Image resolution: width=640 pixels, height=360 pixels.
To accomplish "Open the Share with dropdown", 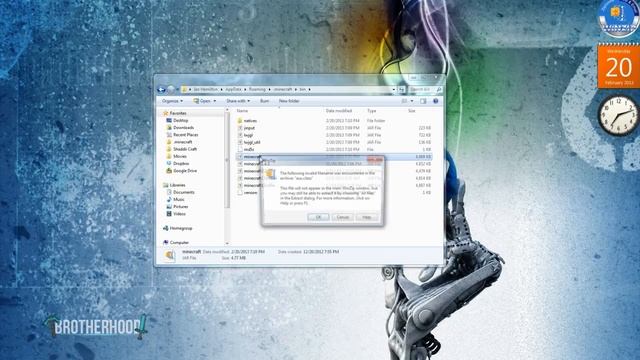I will (238, 101).
